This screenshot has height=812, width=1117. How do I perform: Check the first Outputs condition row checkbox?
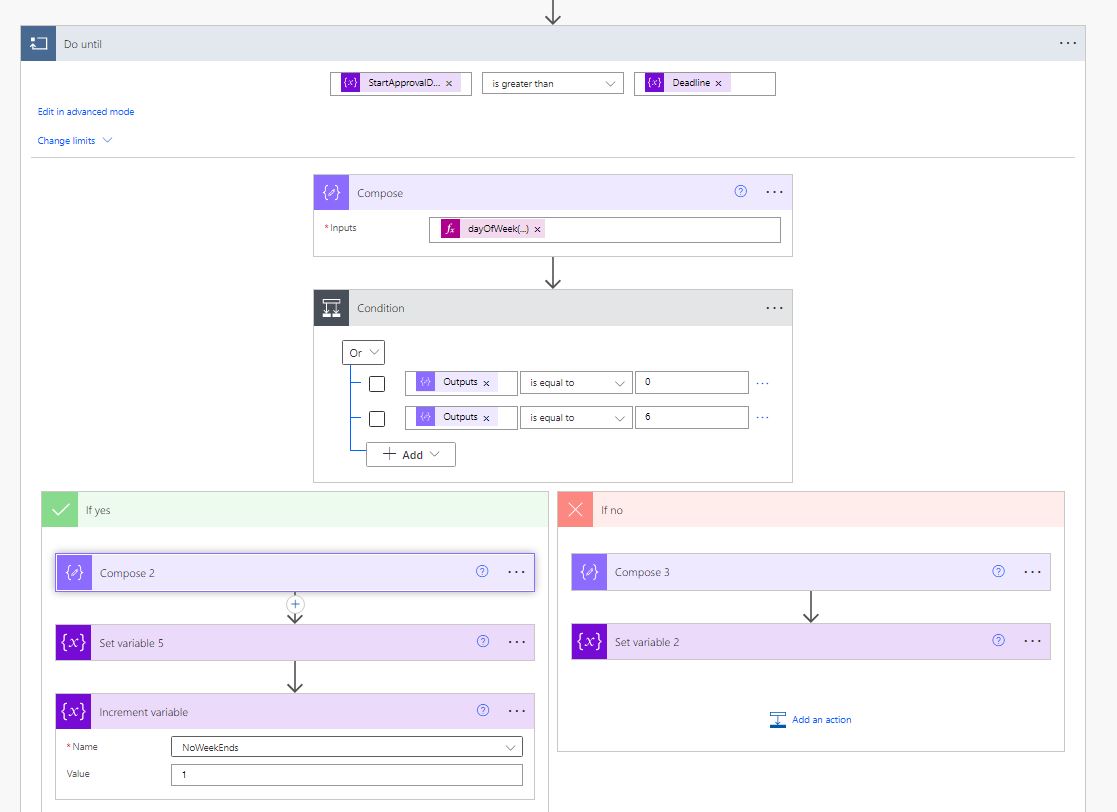pyautogui.click(x=377, y=383)
